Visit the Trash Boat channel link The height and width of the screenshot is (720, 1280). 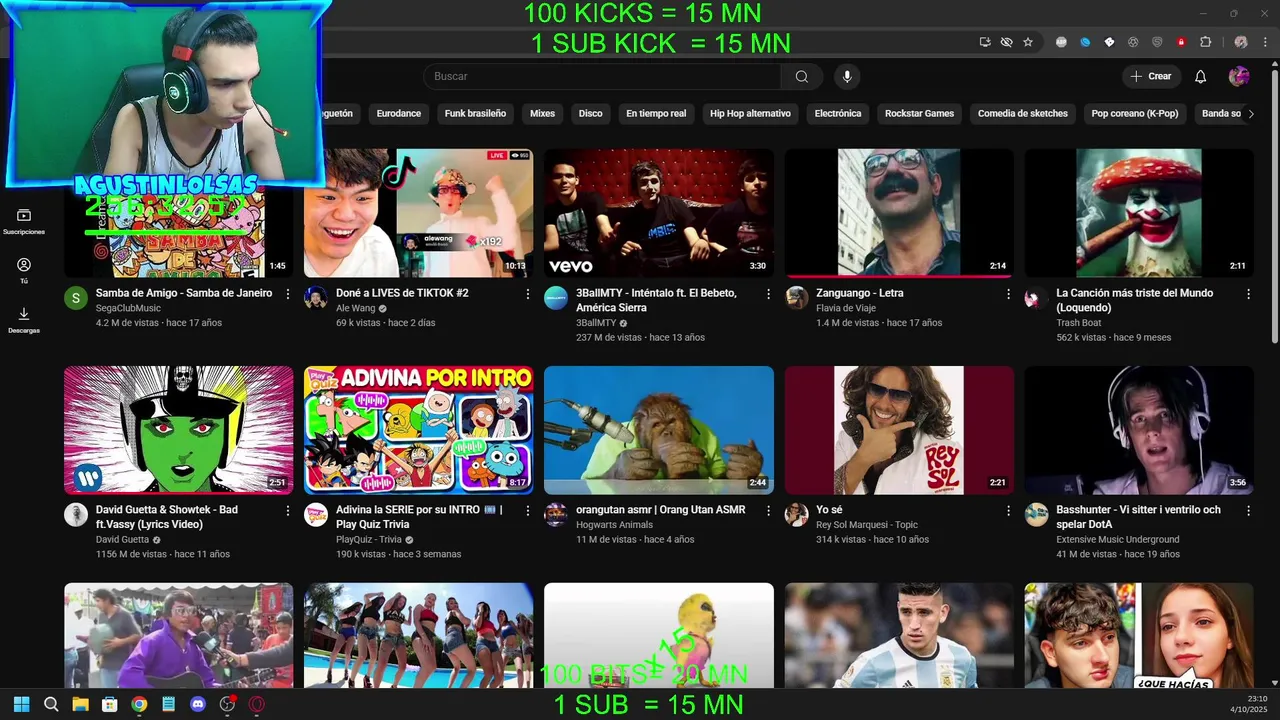pos(1078,323)
